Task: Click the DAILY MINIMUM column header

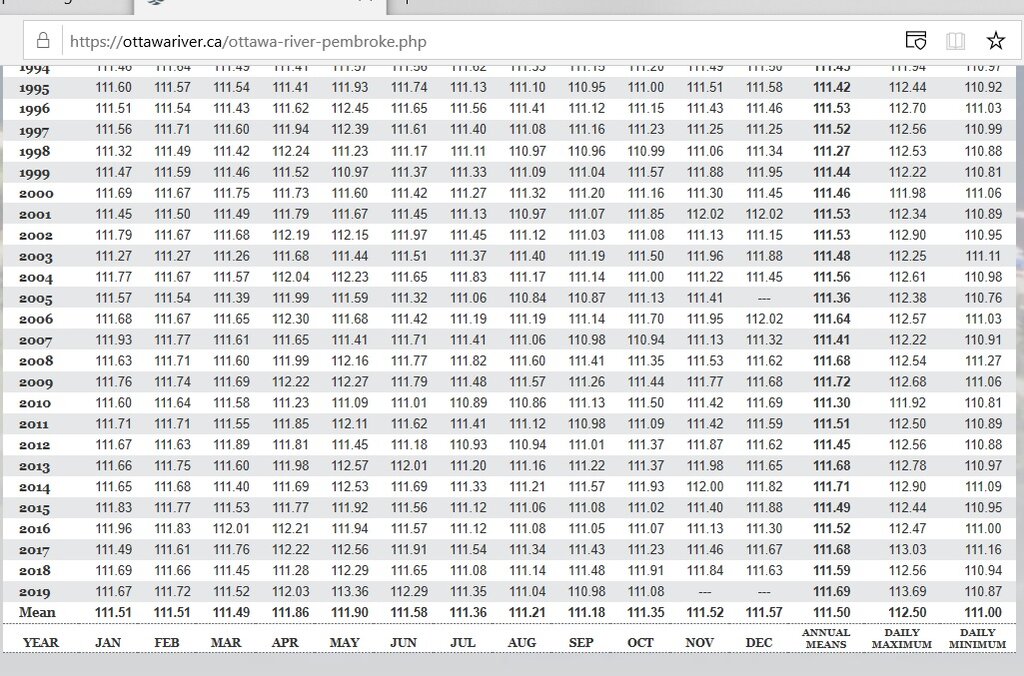Action: 977,638
